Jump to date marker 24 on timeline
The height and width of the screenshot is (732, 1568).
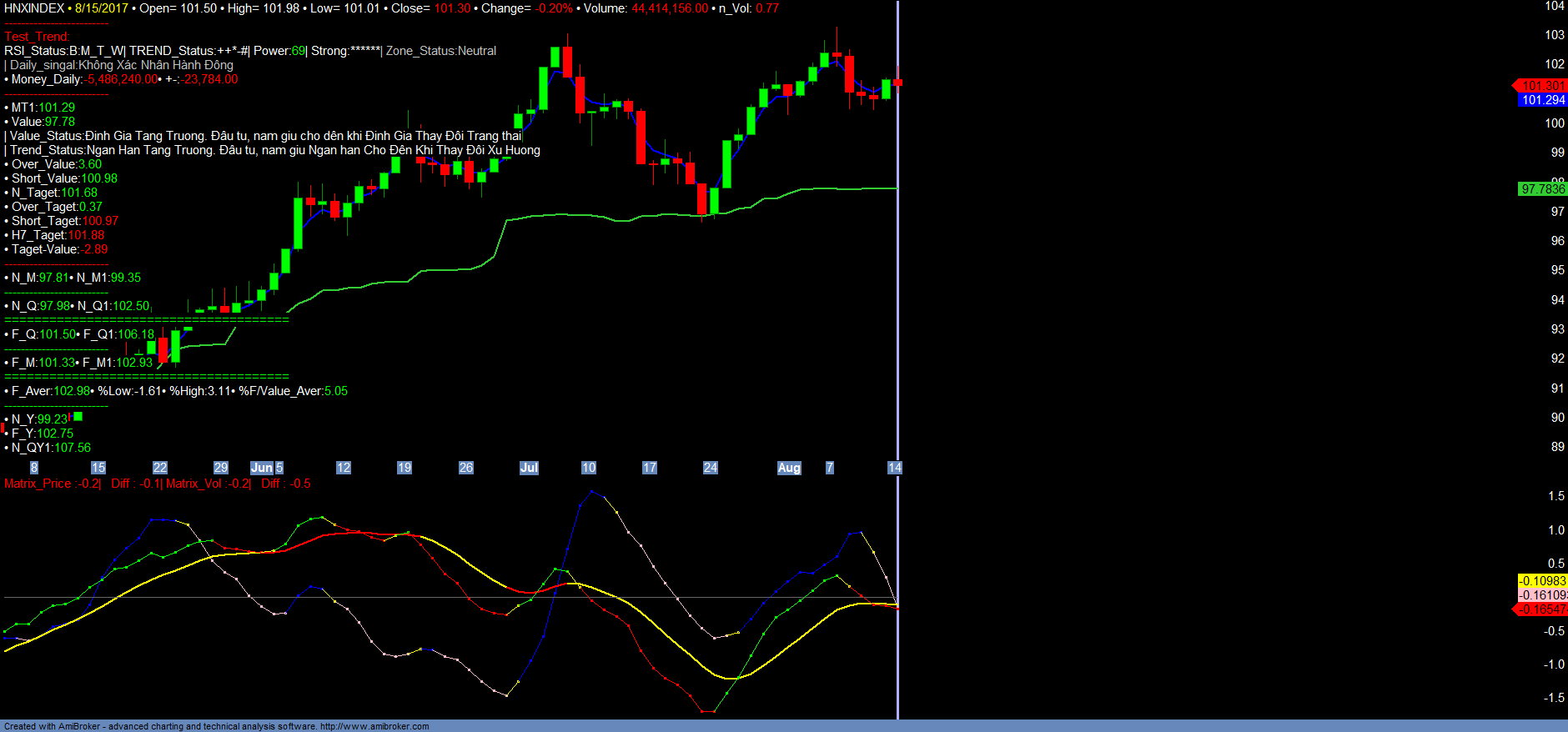pos(711,468)
